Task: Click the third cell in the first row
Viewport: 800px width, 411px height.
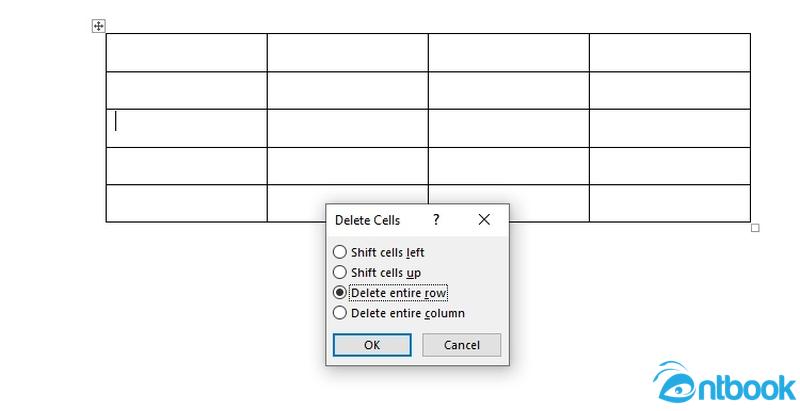Action: click(509, 53)
